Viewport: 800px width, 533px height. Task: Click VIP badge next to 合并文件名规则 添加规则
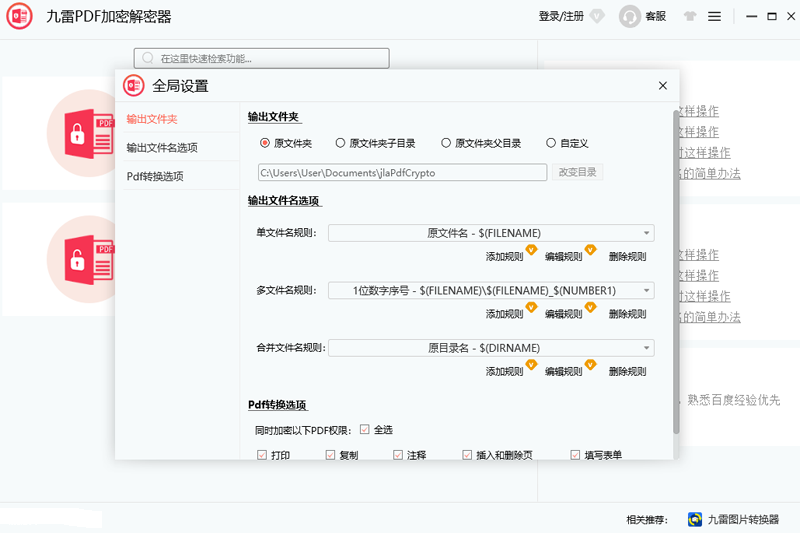[531, 365]
